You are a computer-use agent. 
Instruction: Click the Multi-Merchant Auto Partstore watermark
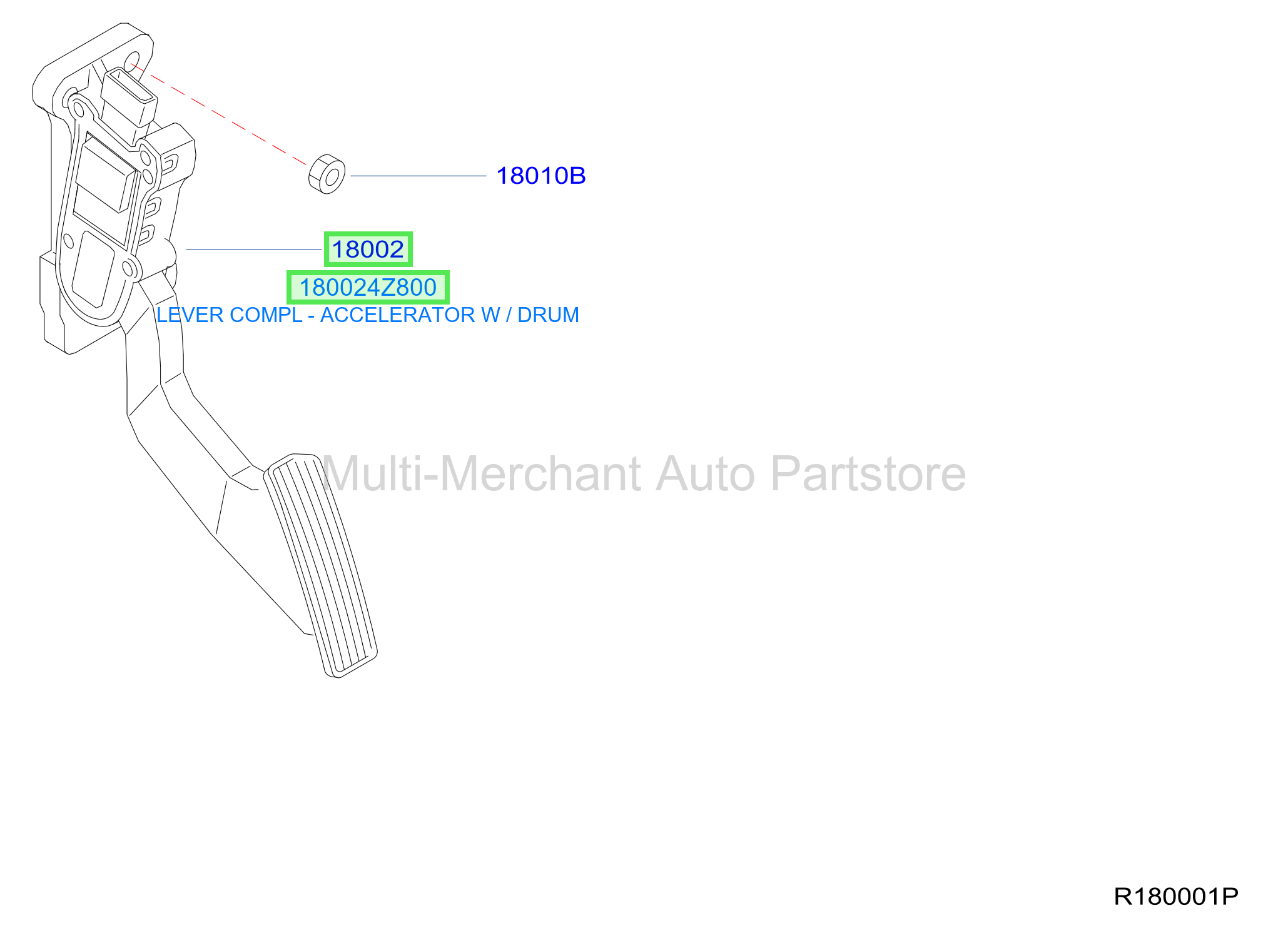(x=644, y=473)
